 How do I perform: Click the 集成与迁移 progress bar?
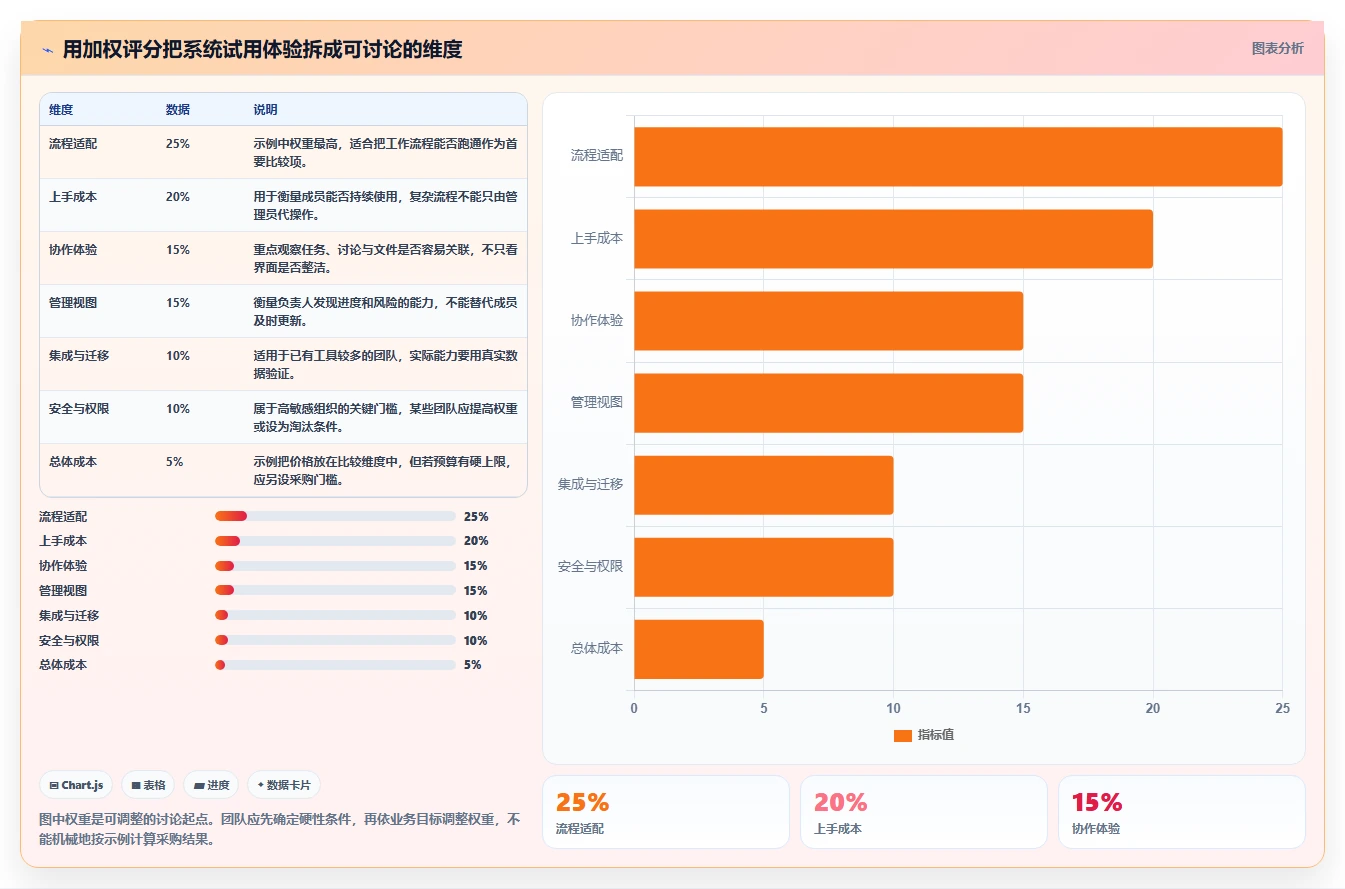[335, 615]
